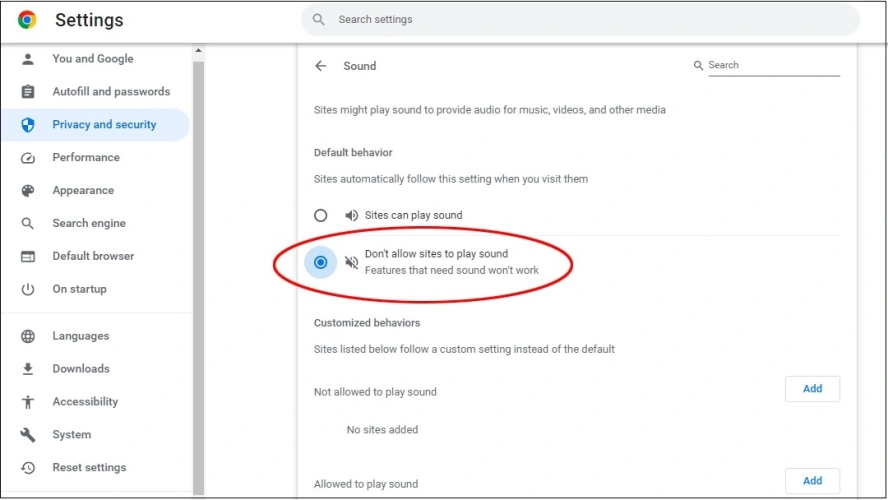Open Autofill and passwords settings

pos(111,92)
